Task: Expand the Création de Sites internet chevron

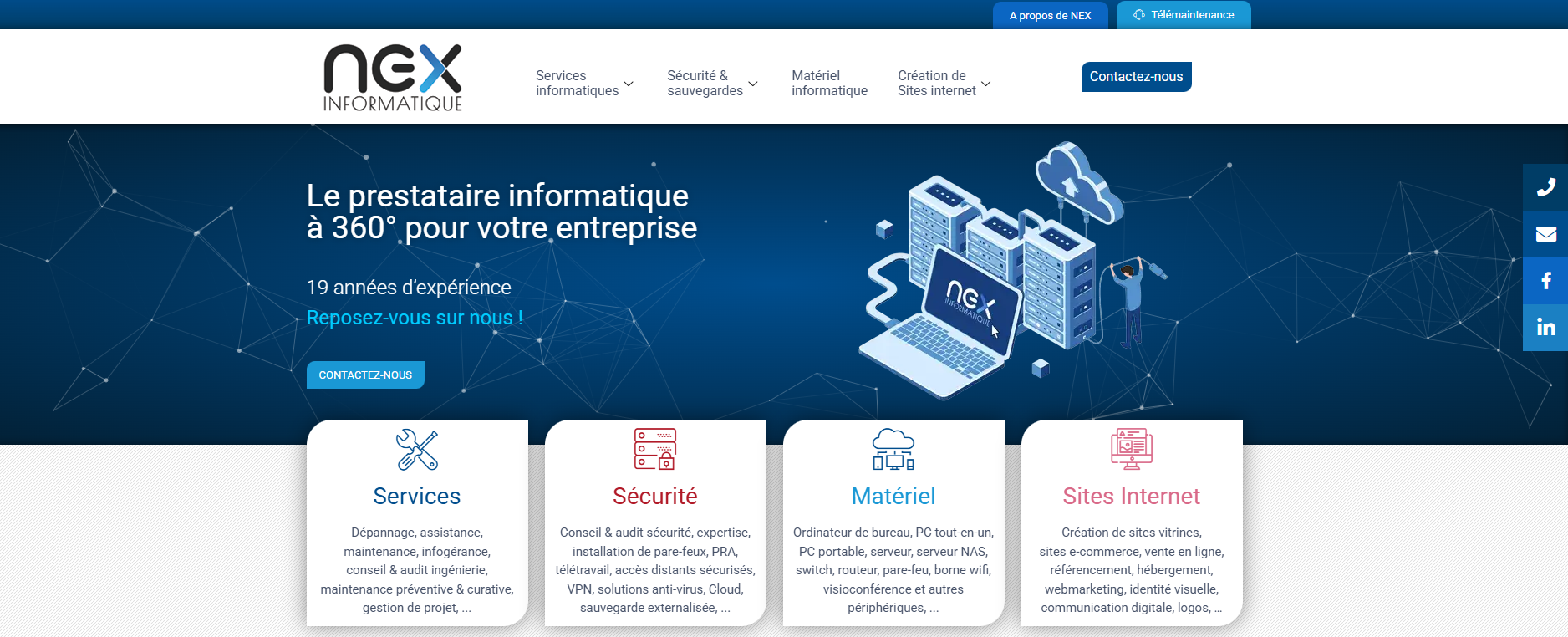Action: (986, 84)
